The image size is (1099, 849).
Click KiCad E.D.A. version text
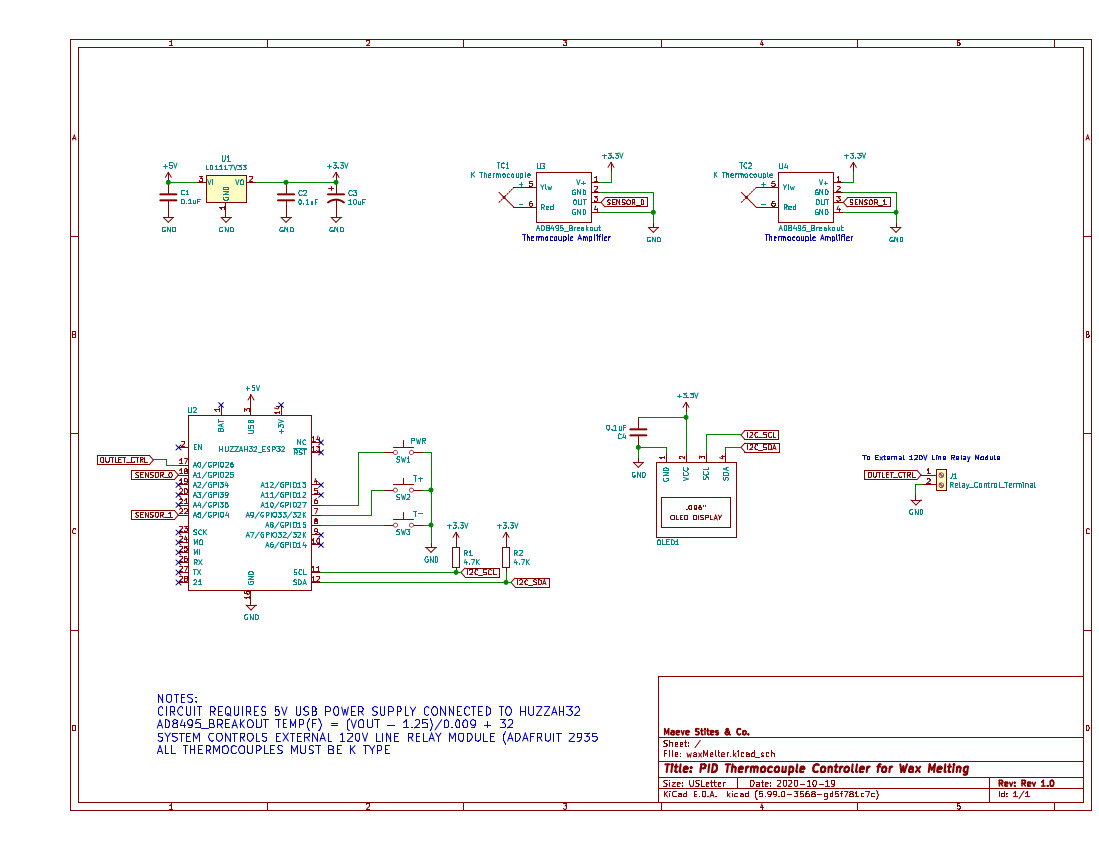771,794
